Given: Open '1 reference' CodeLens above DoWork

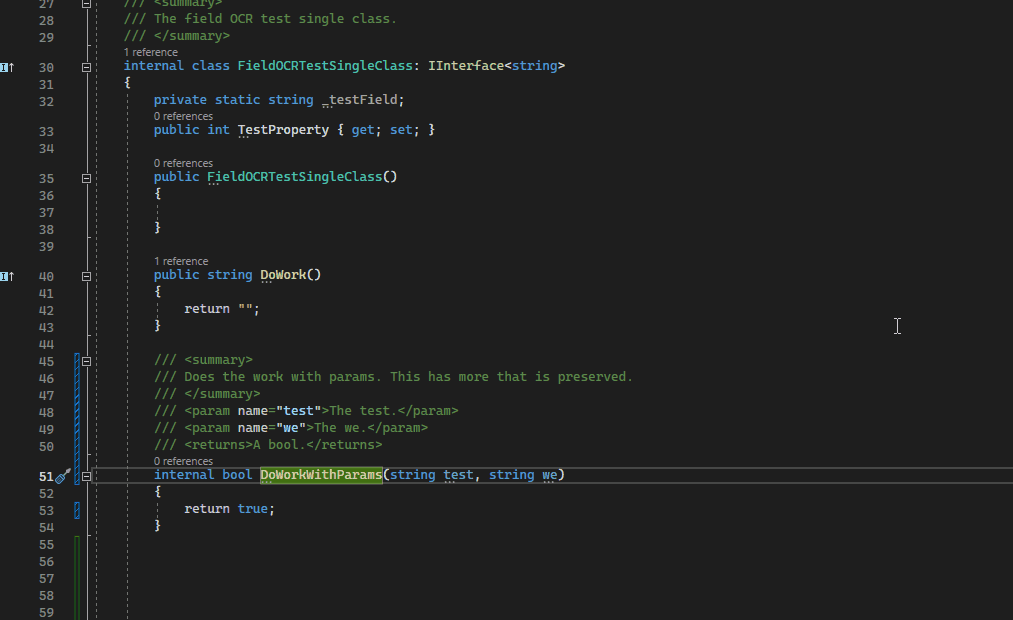Looking at the screenshot, I should click(181, 261).
